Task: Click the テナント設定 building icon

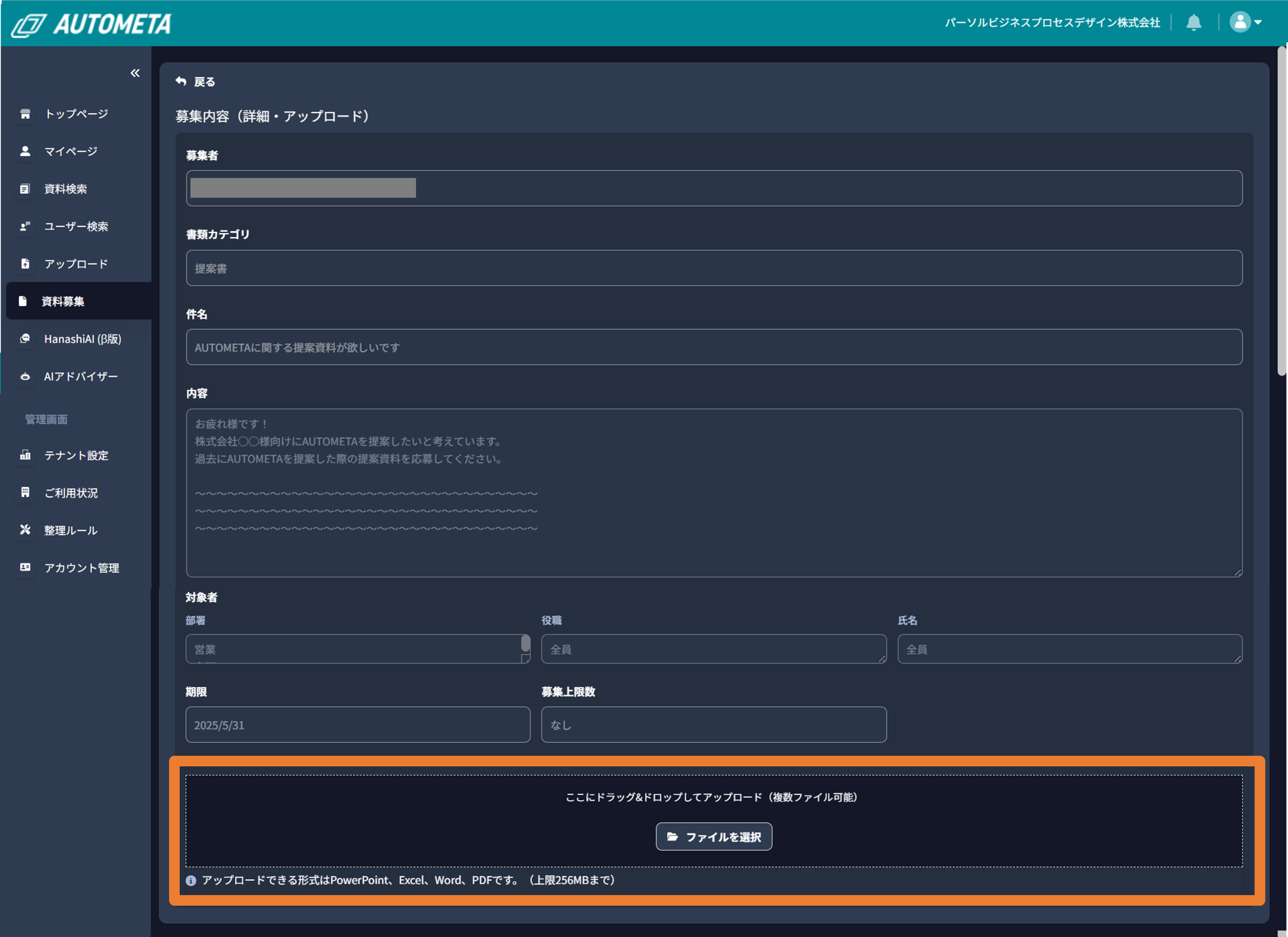Action: (25, 455)
